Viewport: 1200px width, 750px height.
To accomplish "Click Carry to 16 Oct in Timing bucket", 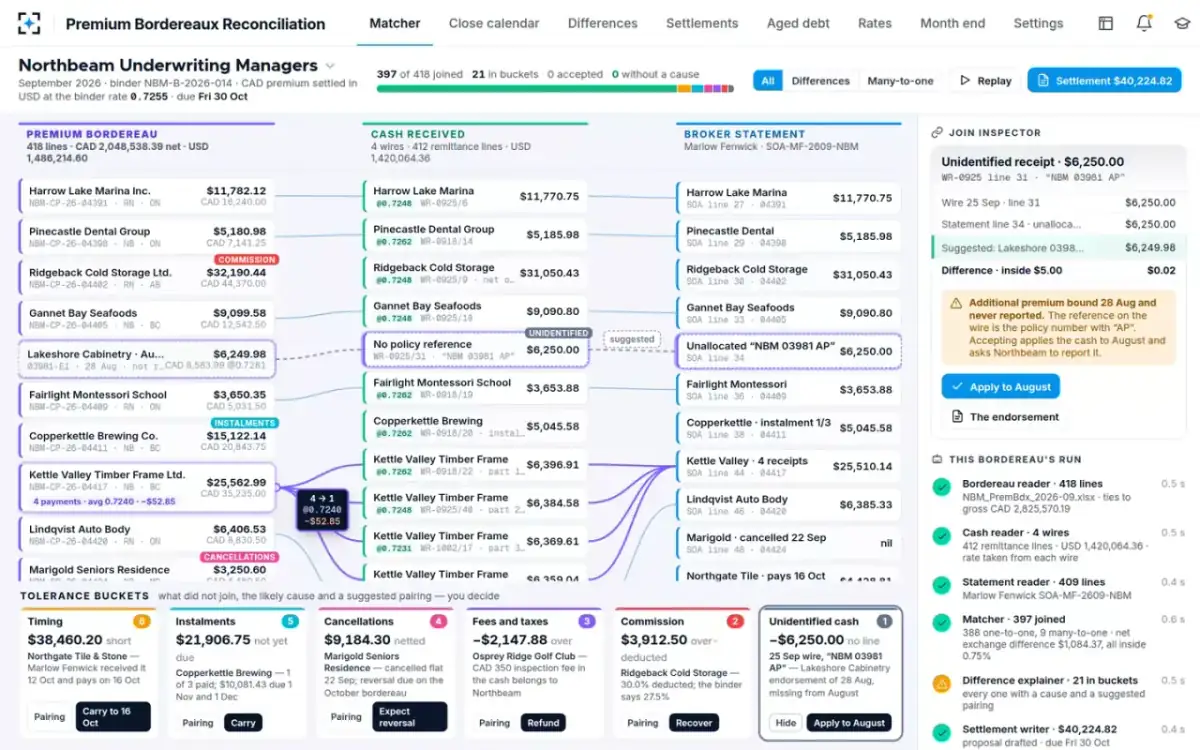I will [113, 717].
